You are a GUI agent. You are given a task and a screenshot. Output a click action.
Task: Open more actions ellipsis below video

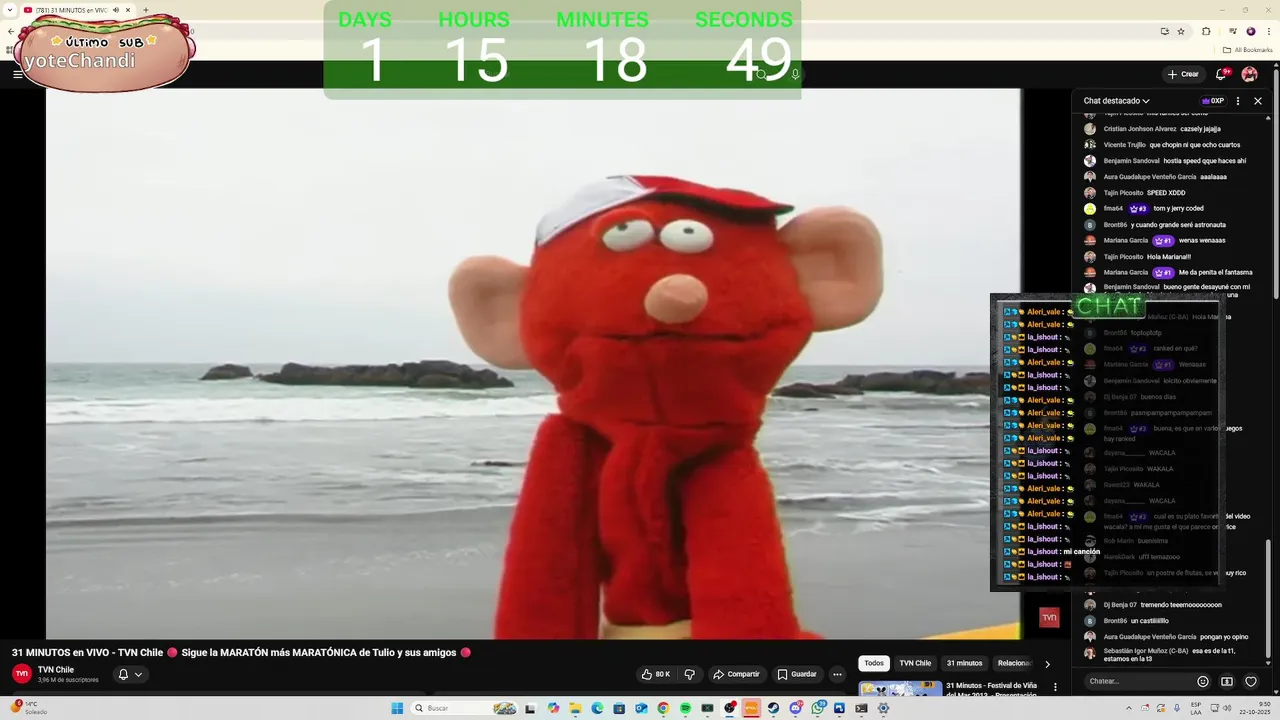coord(838,674)
